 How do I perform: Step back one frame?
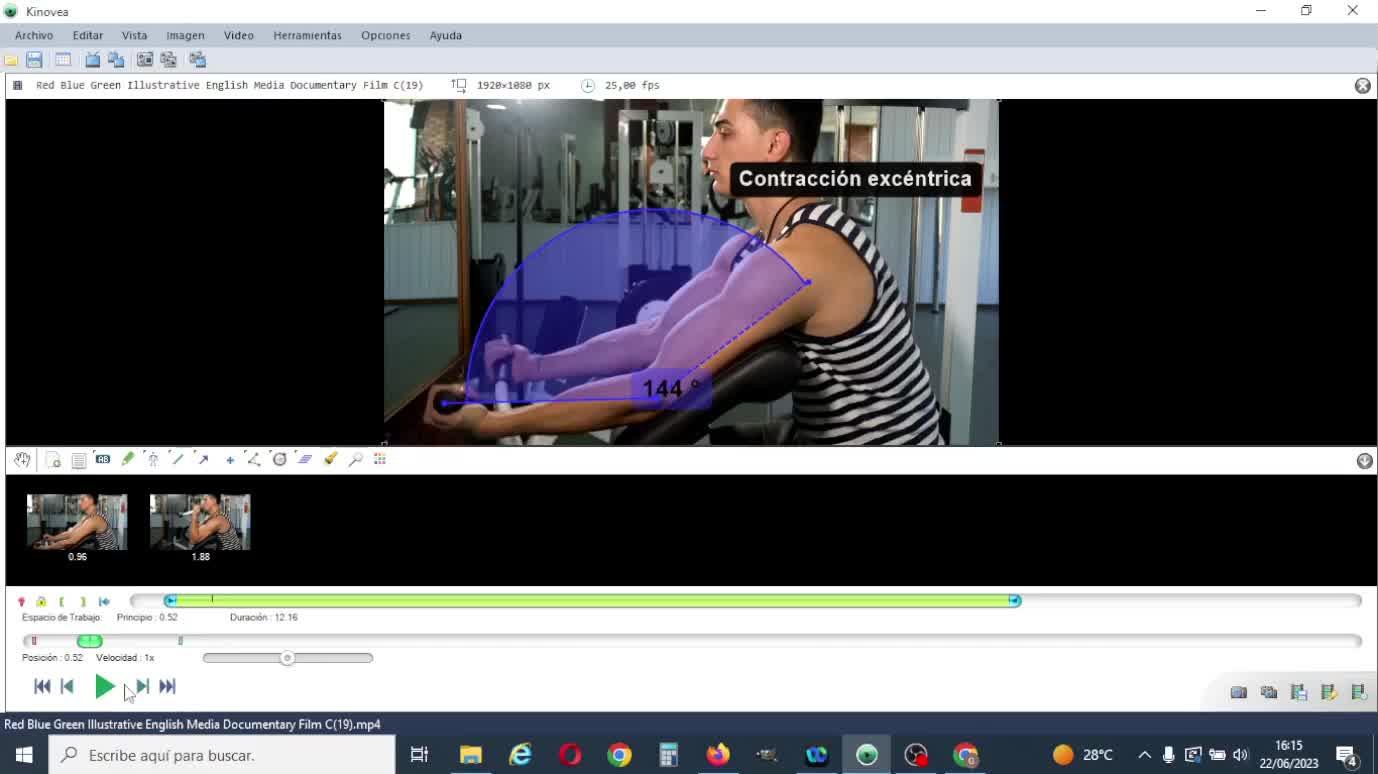(67, 686)
